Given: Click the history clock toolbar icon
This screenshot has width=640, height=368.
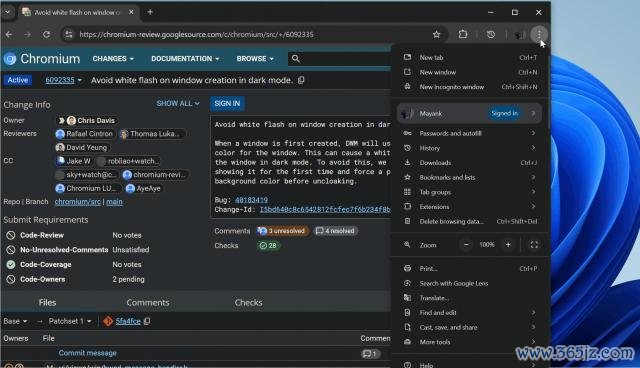Looking at the screenshot, I should (x=491, y=35).
